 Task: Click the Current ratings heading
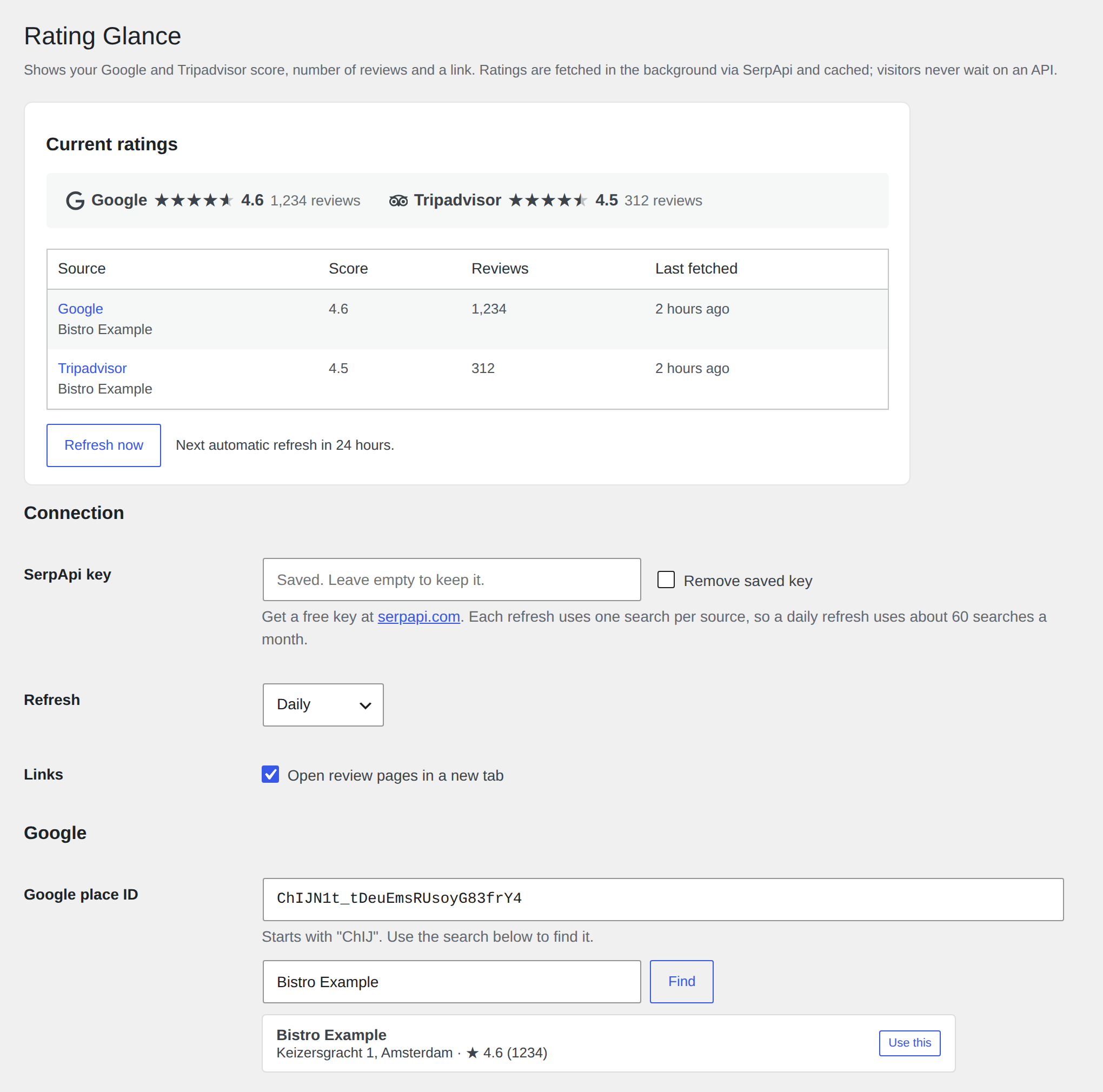[112, 144]
